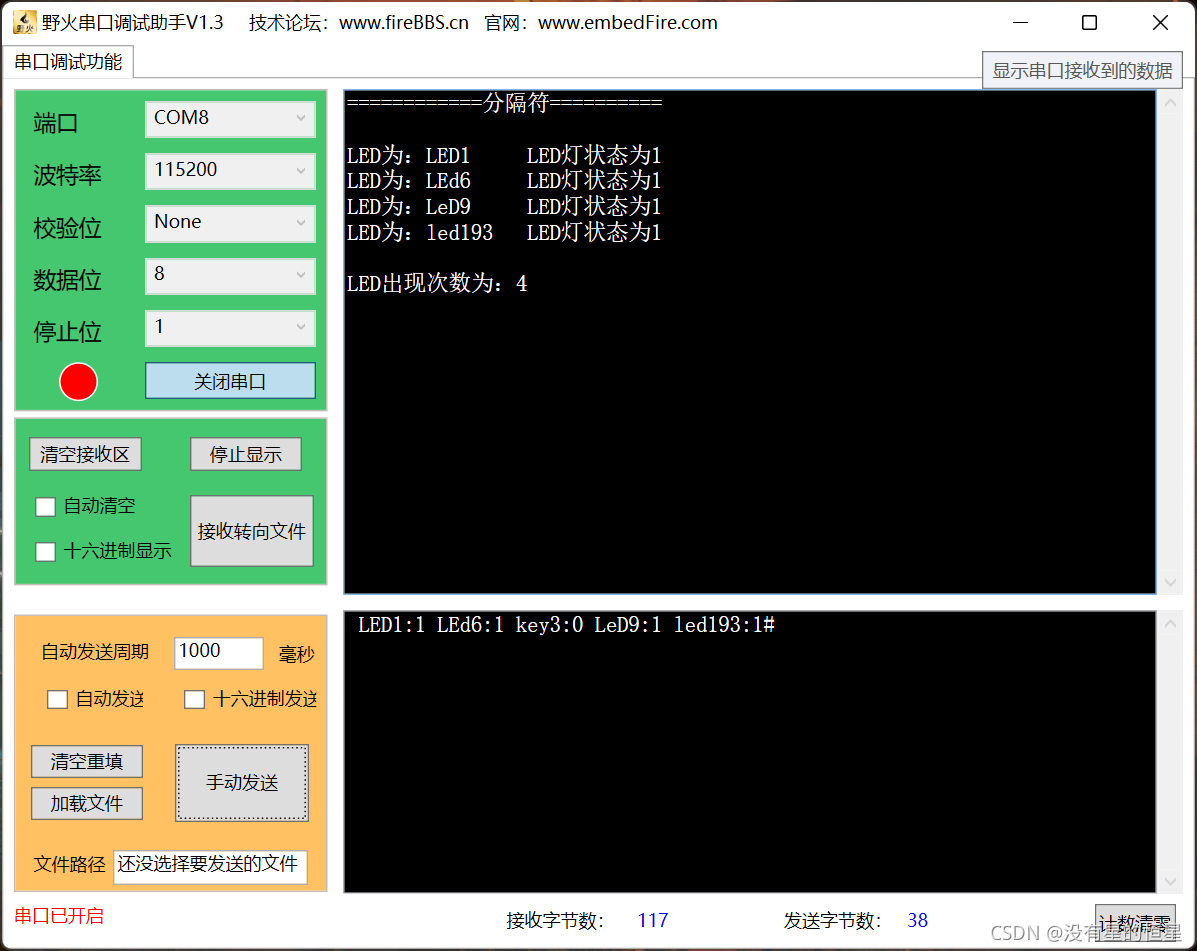Screen dimensions: 1197x951
Task: Click the receive area scrollbar up arrow
Action: [1170, 103]
